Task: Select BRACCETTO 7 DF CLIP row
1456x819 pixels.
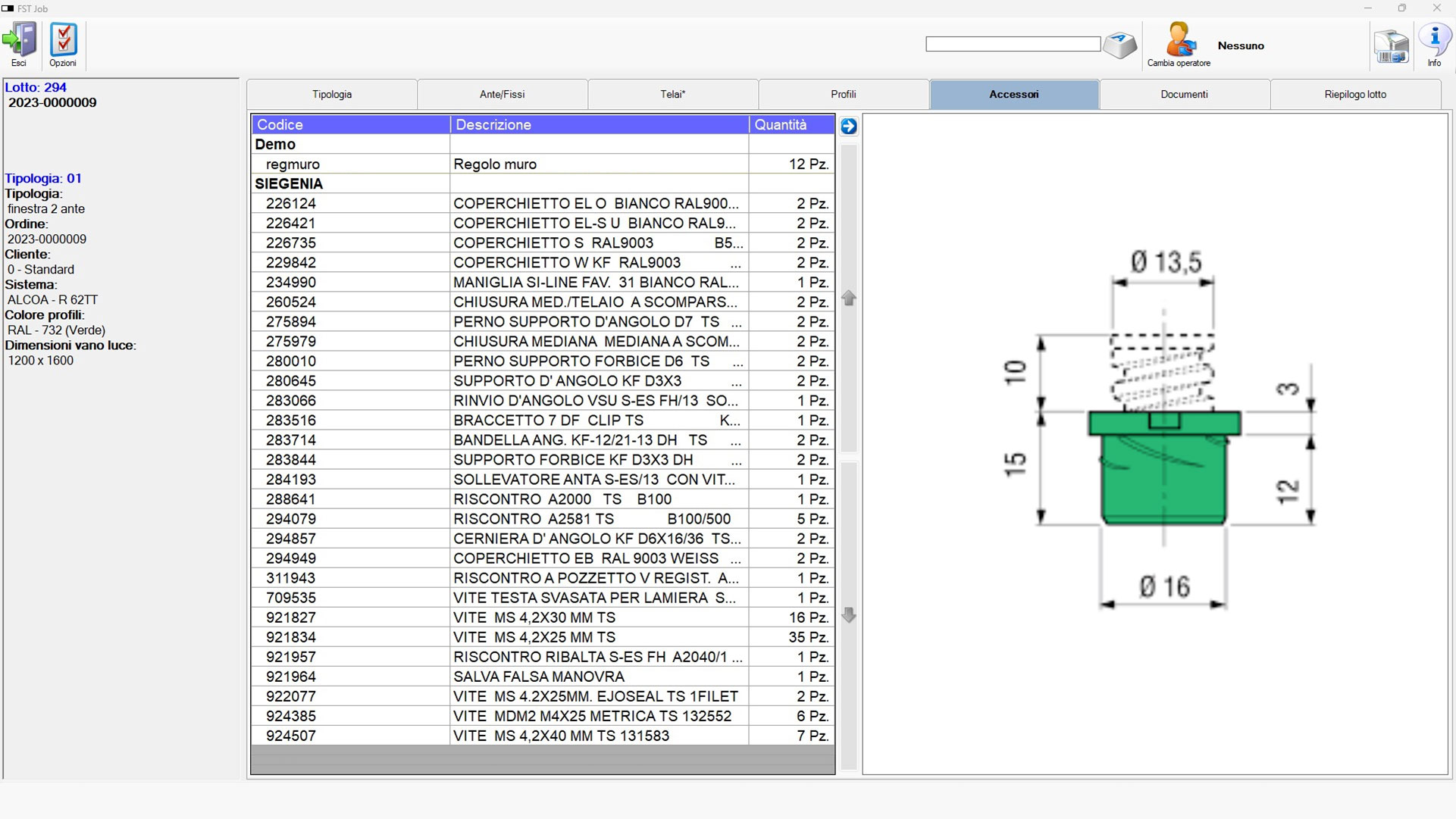Action: point(543,420)
